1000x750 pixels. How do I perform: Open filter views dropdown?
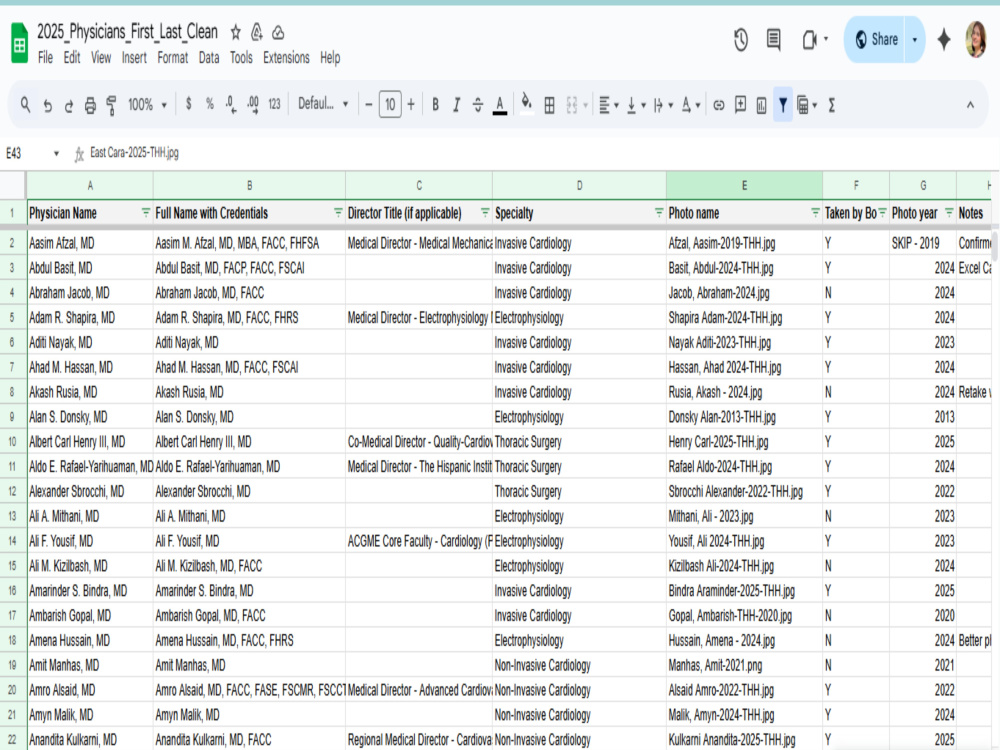[x=807, y=105]
